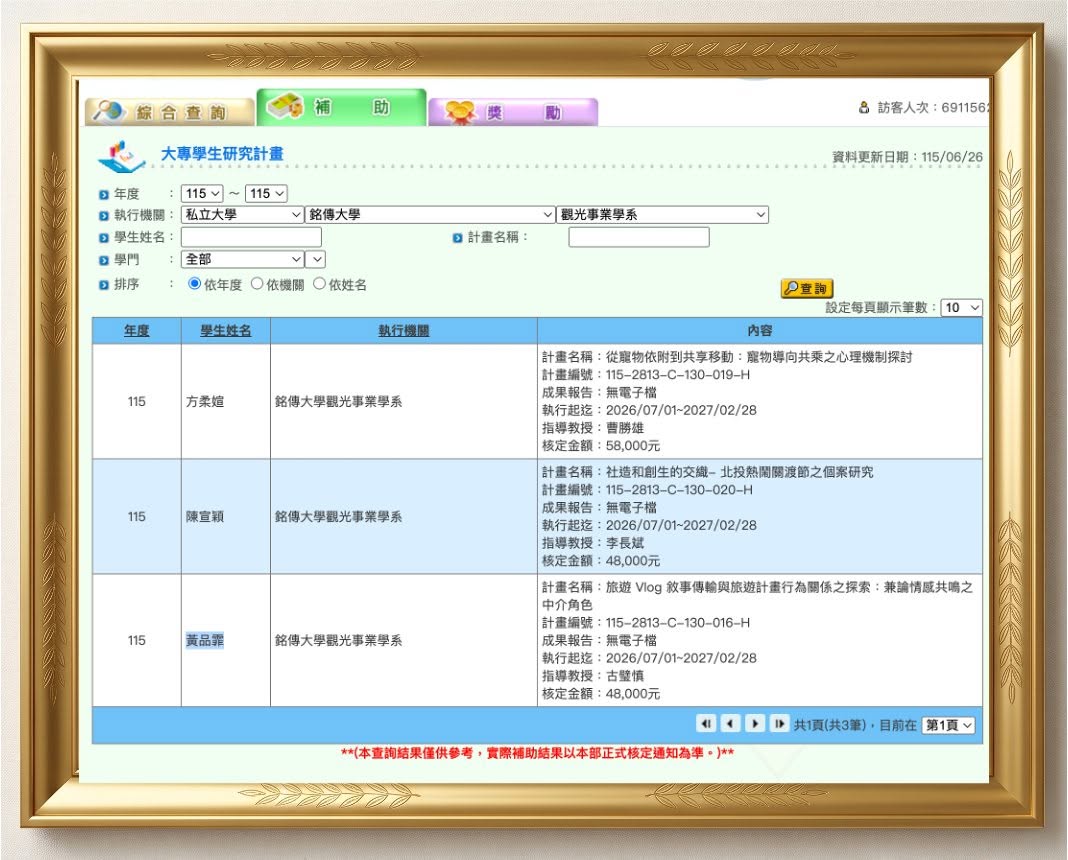The height and width of the screenshot is (860, 1068).
Task: Select 依姓名 sort option
Action: [319, 284]
